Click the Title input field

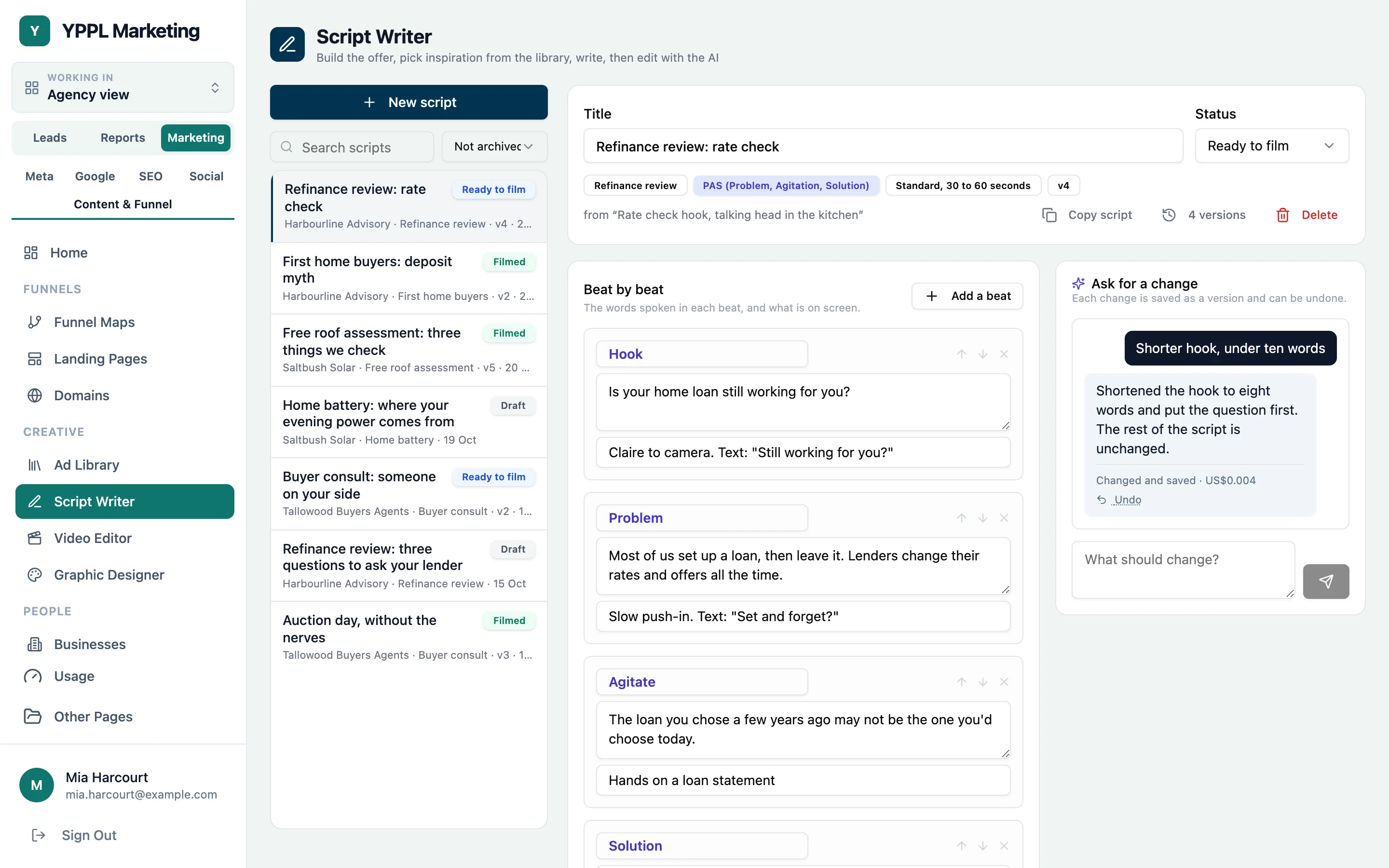tap(883, 147)
